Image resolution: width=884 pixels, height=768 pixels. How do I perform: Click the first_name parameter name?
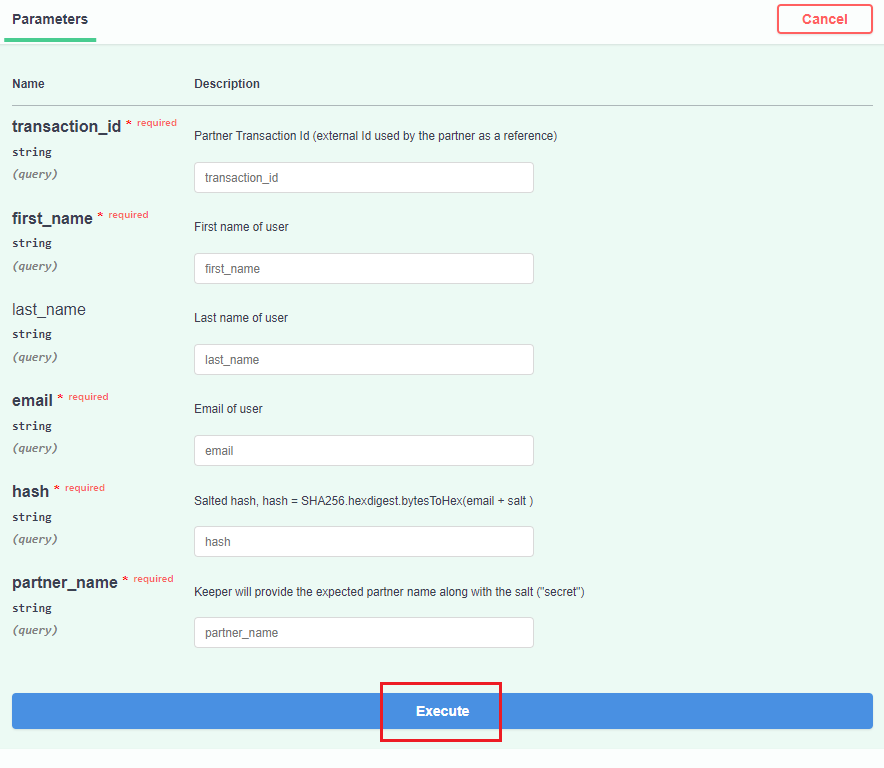pyautogui.click(x=52, y=218)
